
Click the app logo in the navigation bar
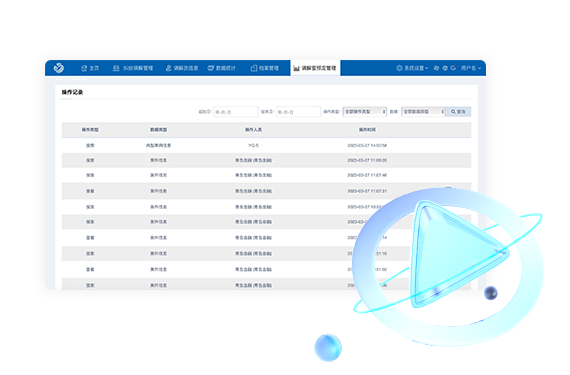point(59,68)
